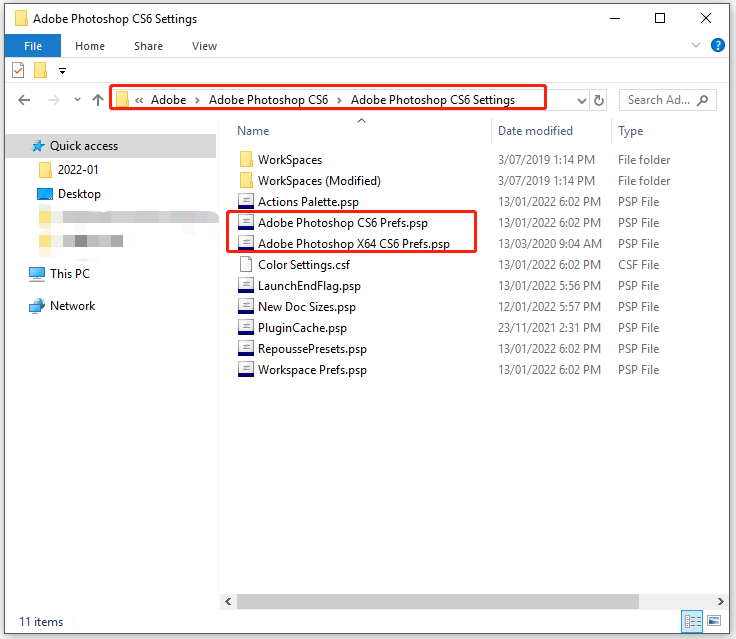Viewport: 736px width, 639px height.
Task: Switch to the Share ribbon tab
Action: pyautogui.click(x=148, y=46)
